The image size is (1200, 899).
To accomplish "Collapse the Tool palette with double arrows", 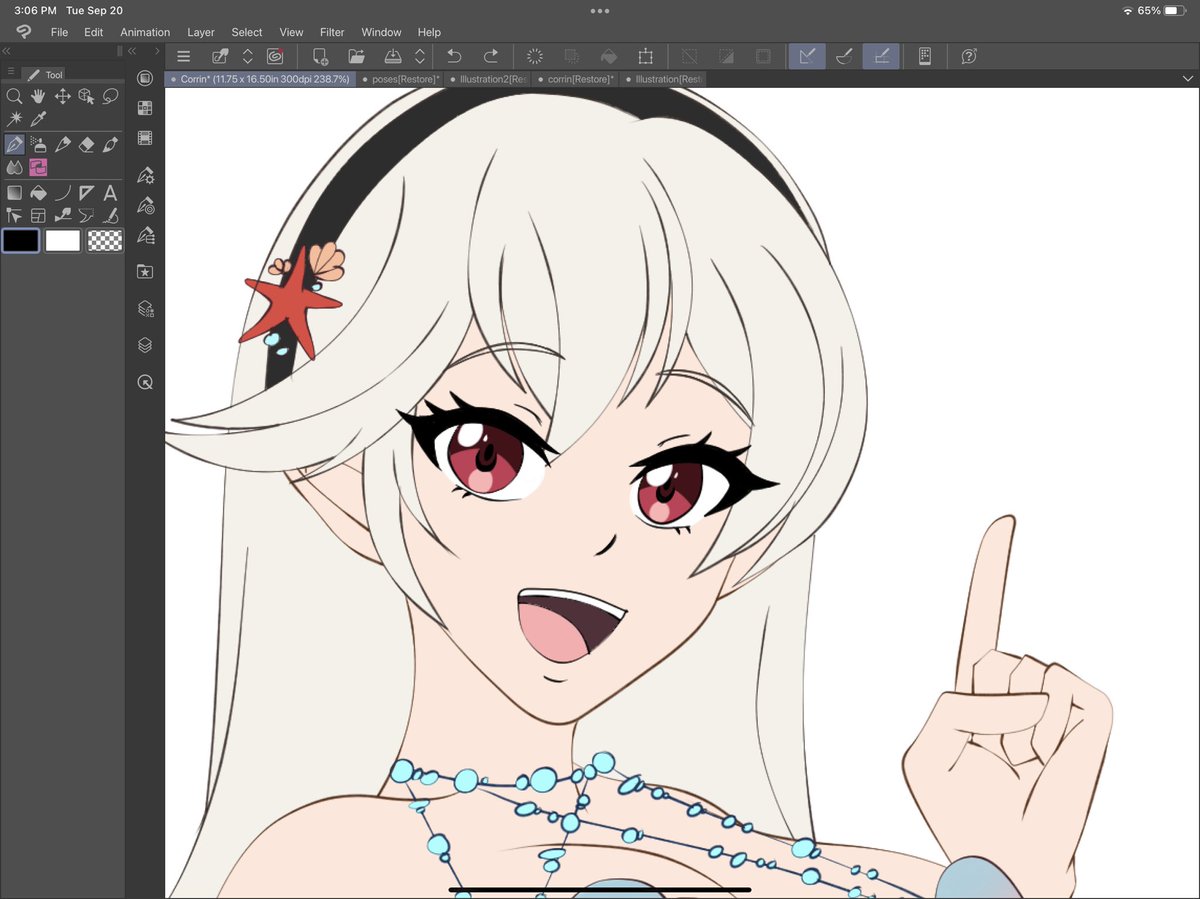I will click(7, 50).
